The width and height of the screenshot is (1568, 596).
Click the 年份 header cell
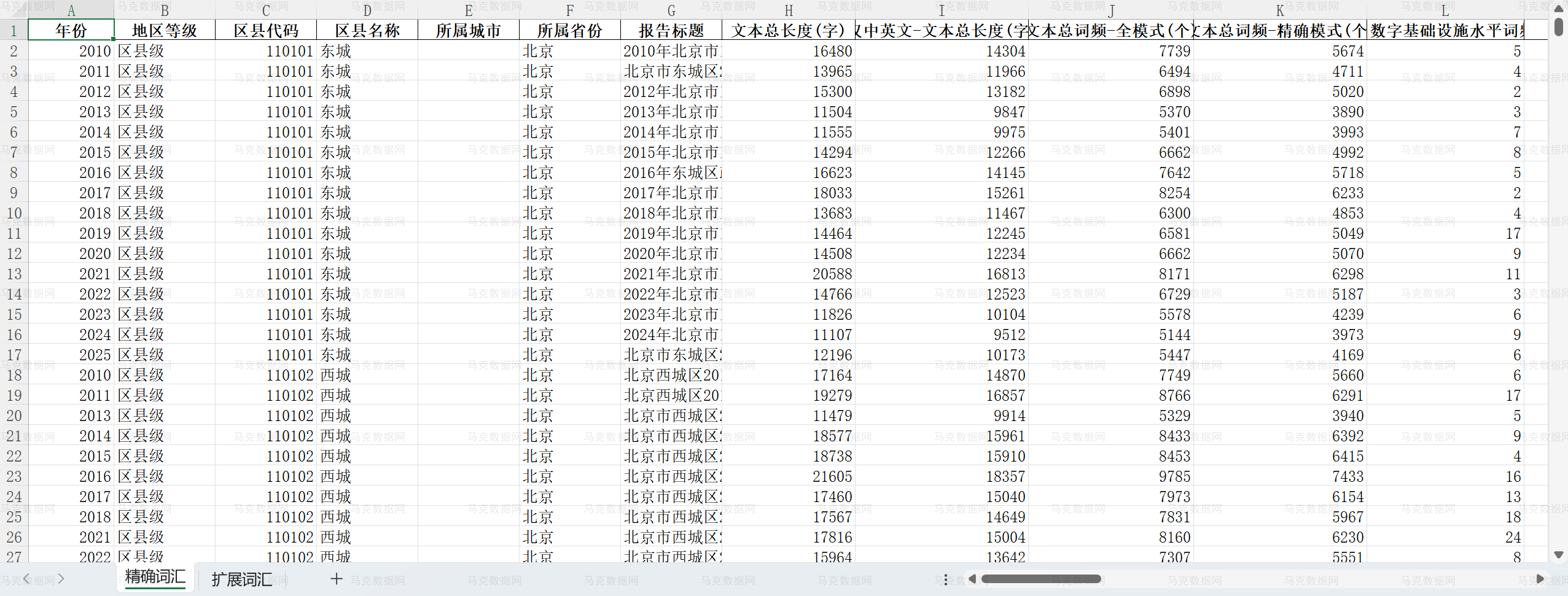[72, 29]
